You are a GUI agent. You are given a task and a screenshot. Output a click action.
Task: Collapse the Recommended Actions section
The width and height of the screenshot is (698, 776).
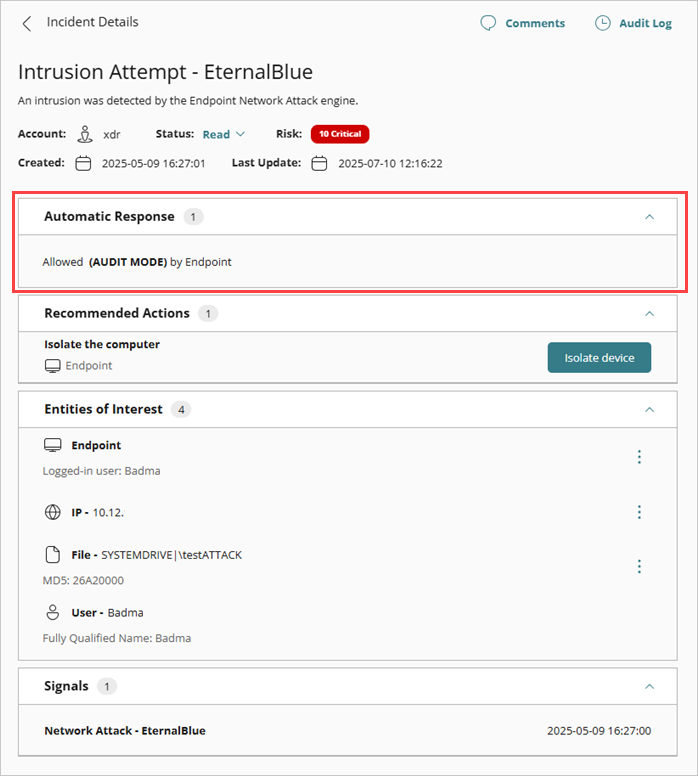(649, 313)
